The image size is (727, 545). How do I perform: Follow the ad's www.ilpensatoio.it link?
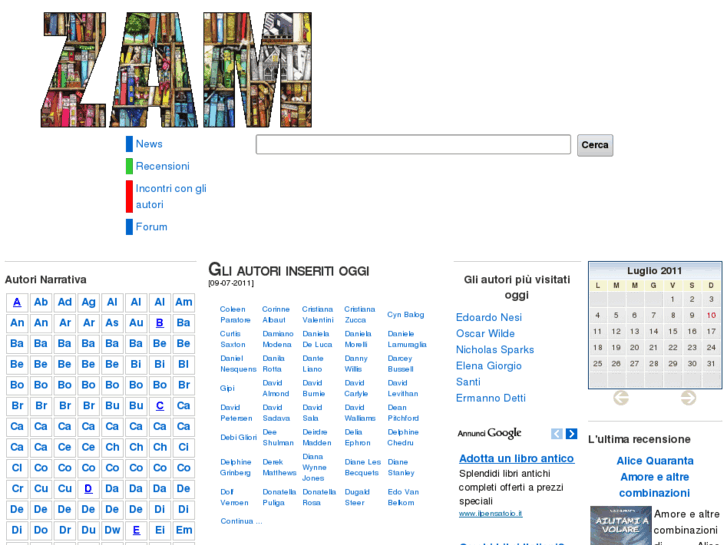[x=491, y=513]
